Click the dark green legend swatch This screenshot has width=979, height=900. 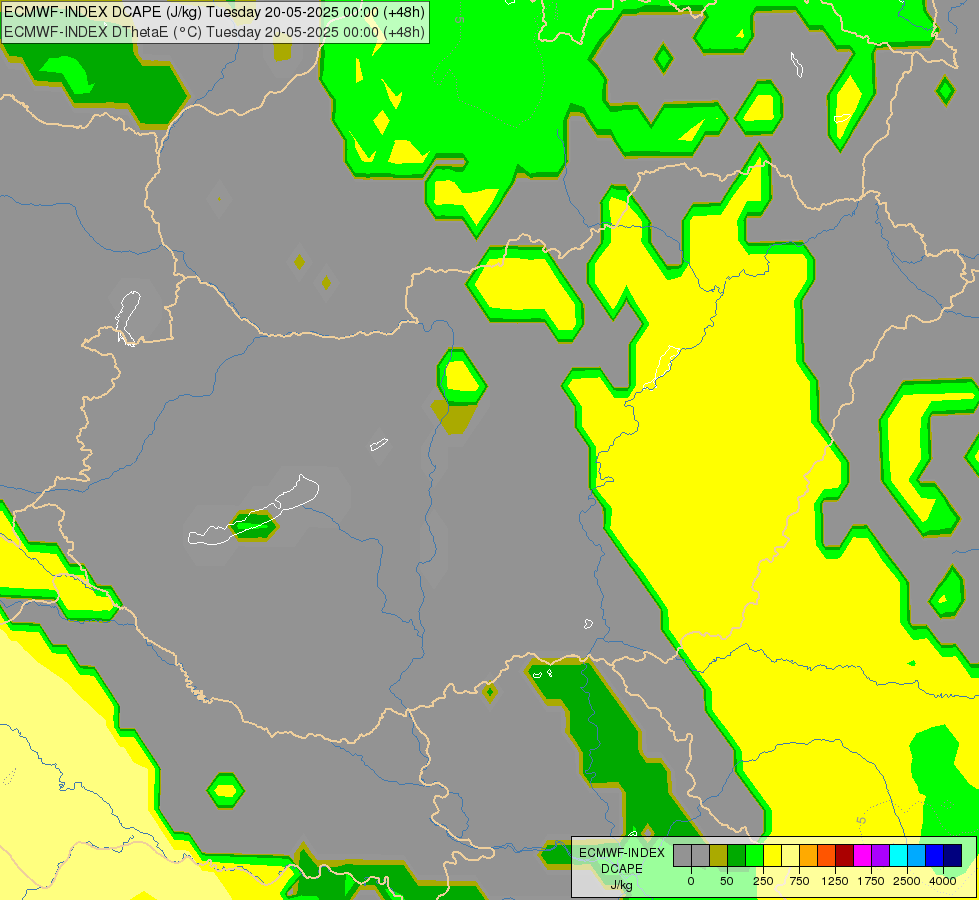(737, 856)
